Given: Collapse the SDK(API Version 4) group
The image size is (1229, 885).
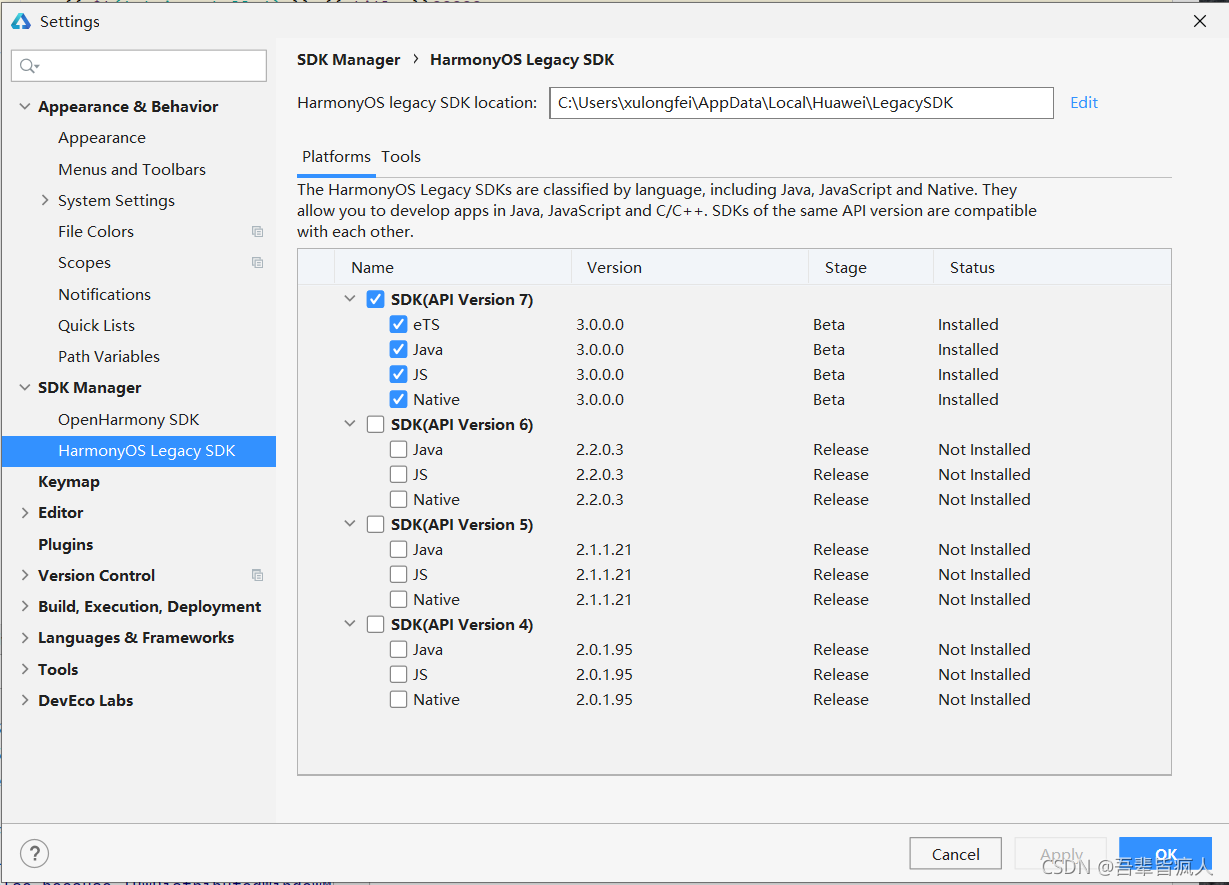Looking at the screenshot, I should click(x=350, y=624).
